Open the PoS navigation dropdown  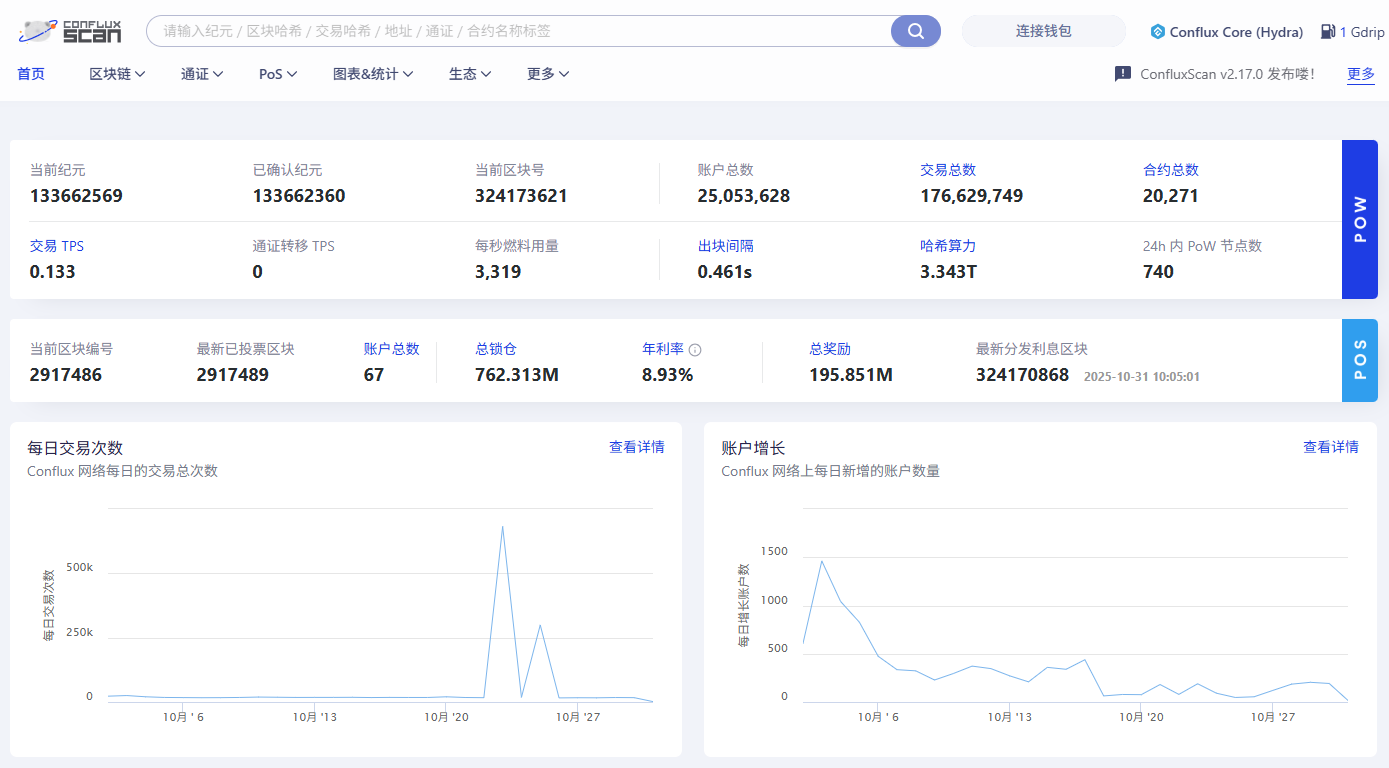(x=277, y=74)
